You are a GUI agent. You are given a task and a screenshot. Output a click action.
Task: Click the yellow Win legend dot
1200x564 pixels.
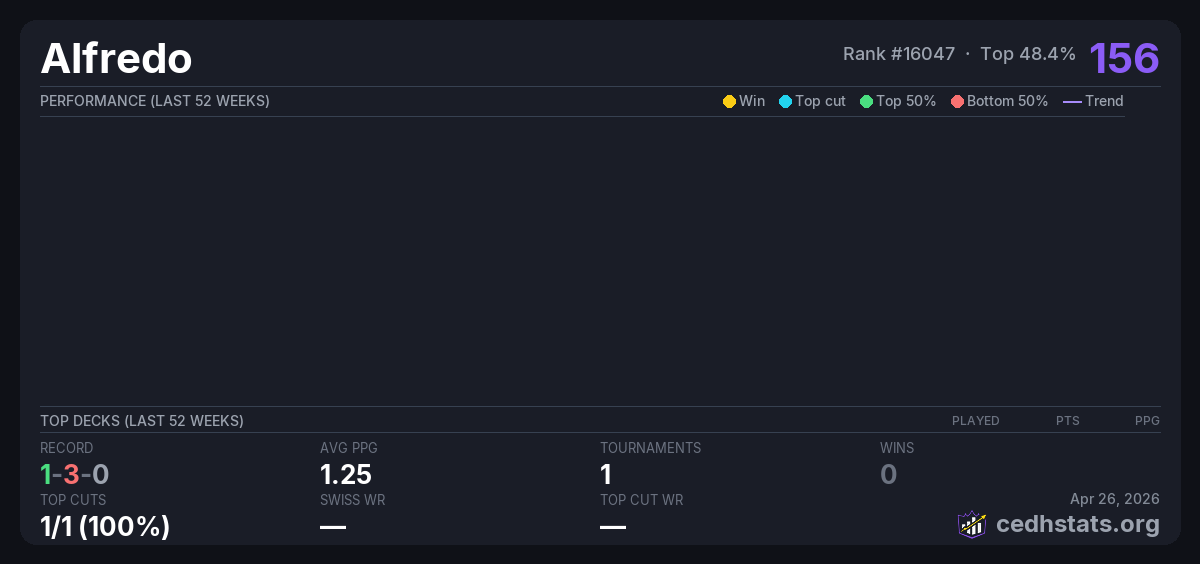coord(729,101)
